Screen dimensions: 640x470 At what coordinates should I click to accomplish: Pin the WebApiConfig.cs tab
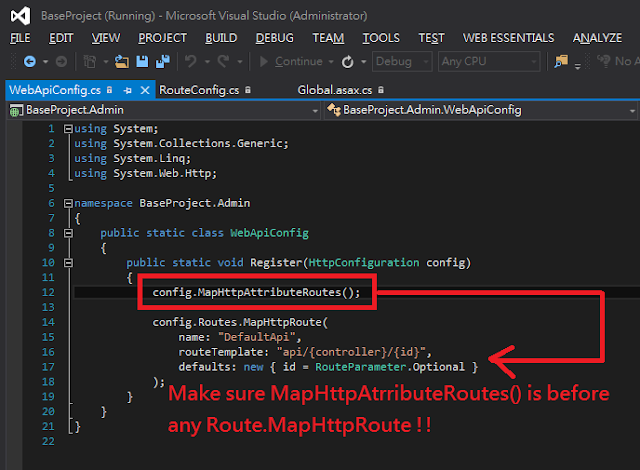pos(128,90)
